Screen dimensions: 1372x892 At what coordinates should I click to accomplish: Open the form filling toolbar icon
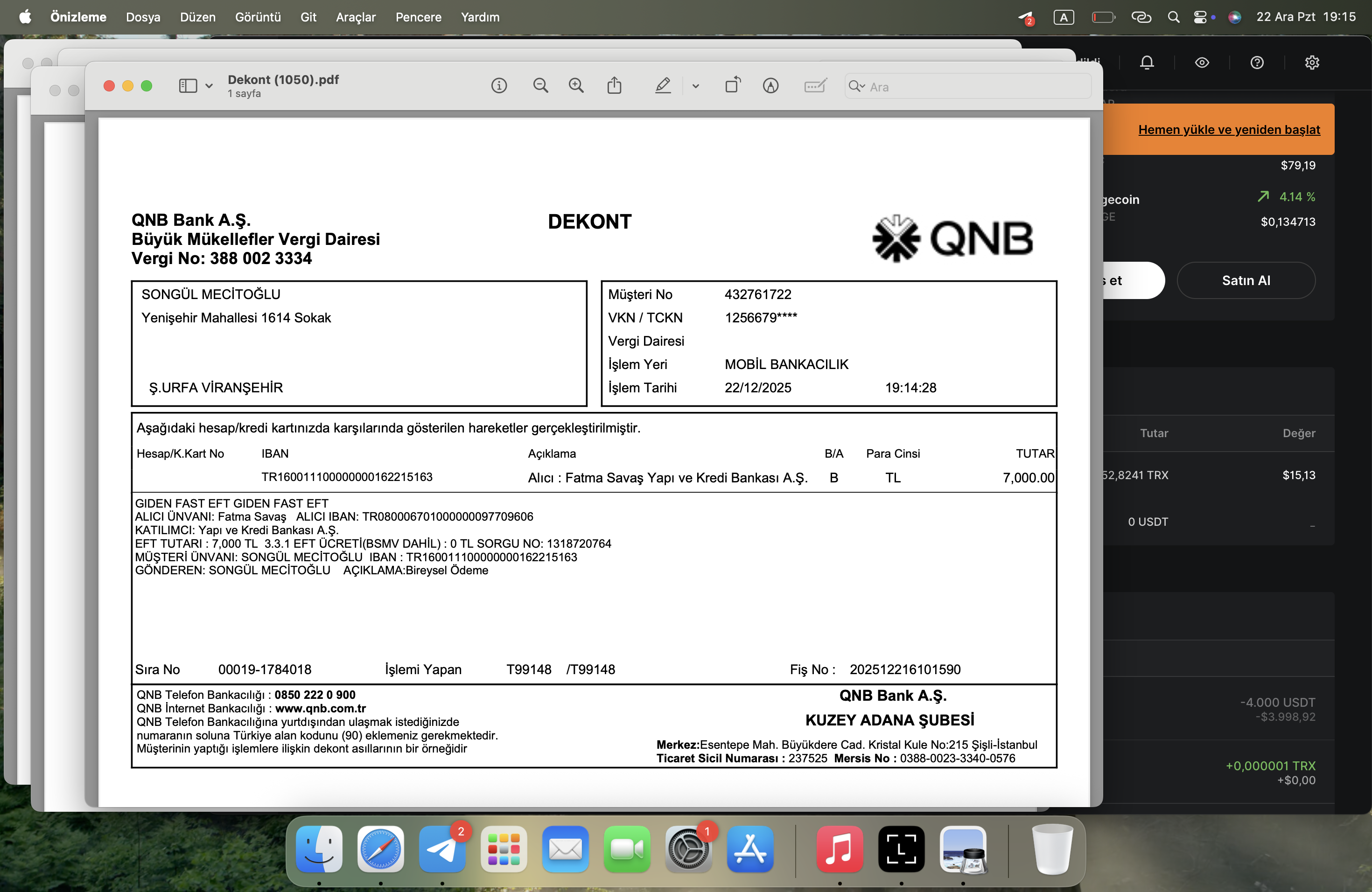coord(815,86)
